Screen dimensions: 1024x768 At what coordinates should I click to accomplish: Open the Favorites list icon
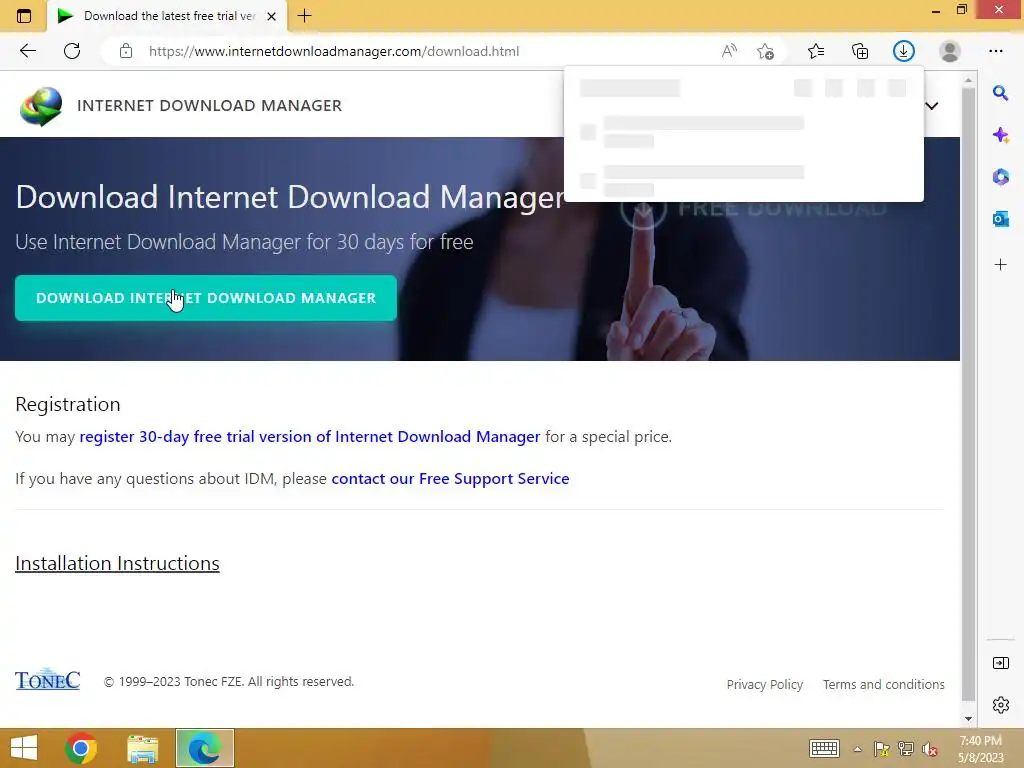click(816, 51)
